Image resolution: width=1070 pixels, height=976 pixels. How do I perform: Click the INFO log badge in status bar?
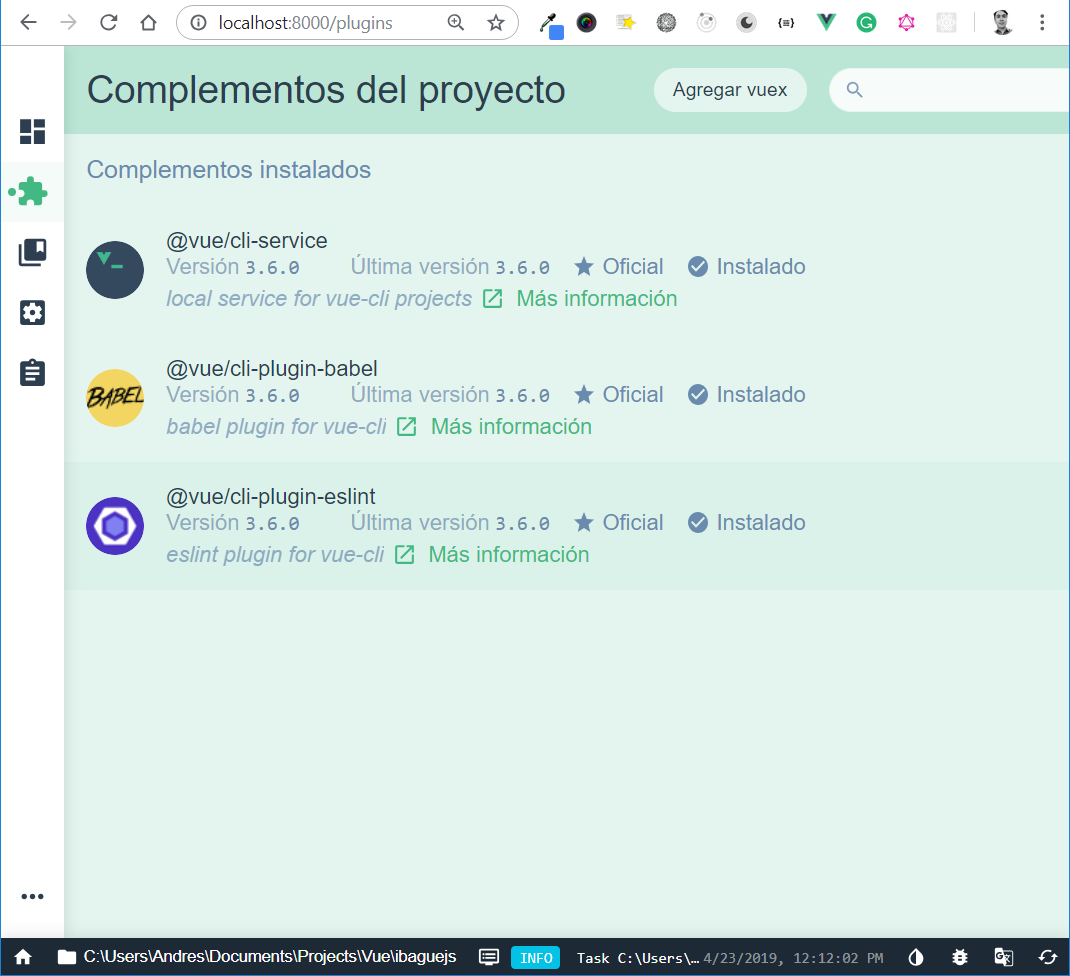[536, 958]
